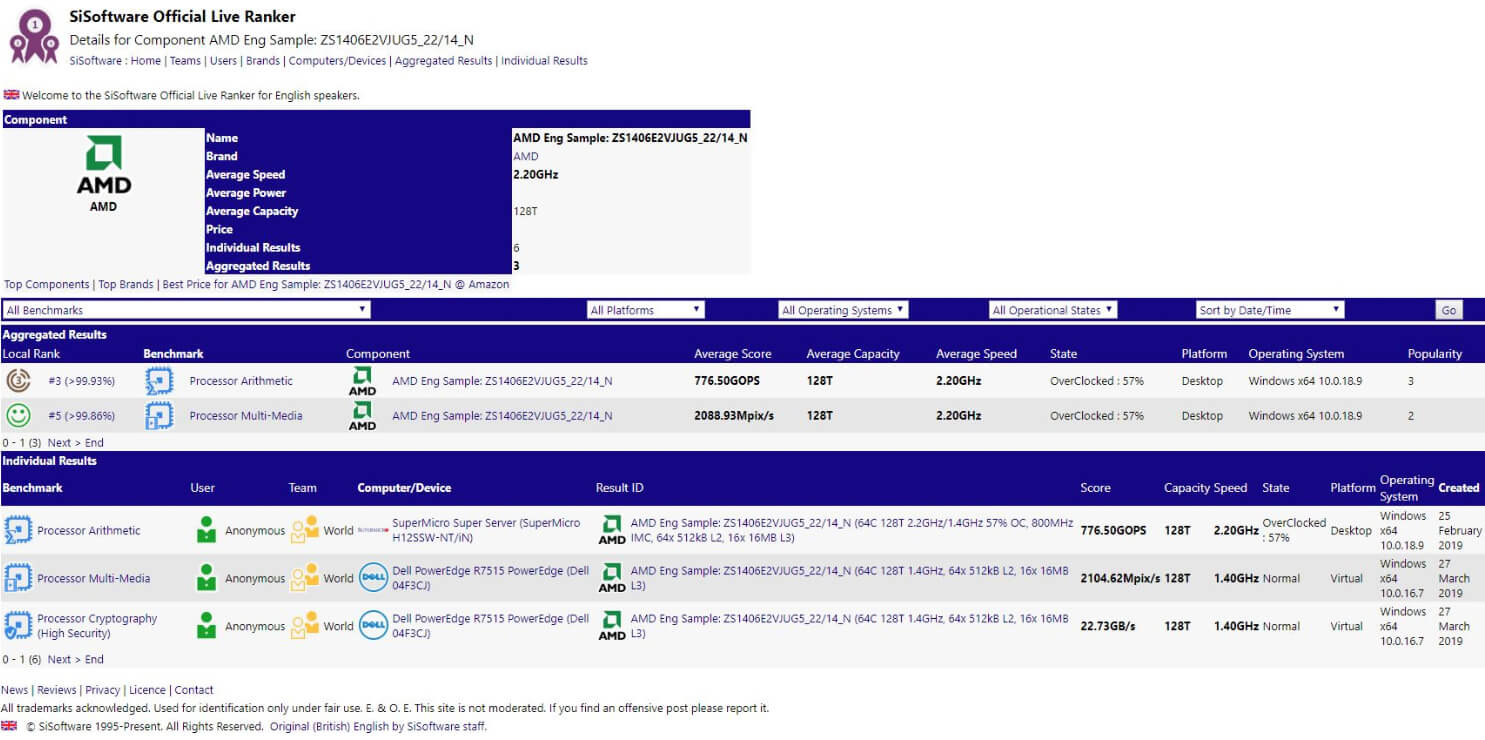Click the rank #5 smiley face icon

tap(18, 415)
